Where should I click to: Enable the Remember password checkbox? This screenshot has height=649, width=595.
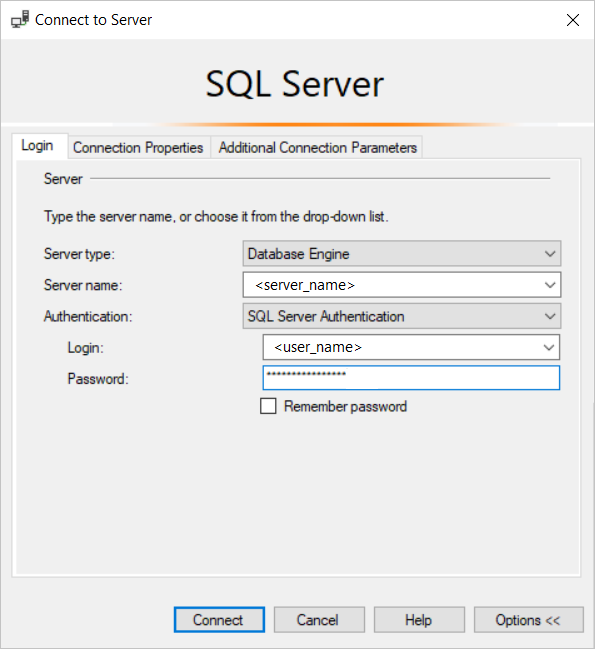(x=268, y=406)
